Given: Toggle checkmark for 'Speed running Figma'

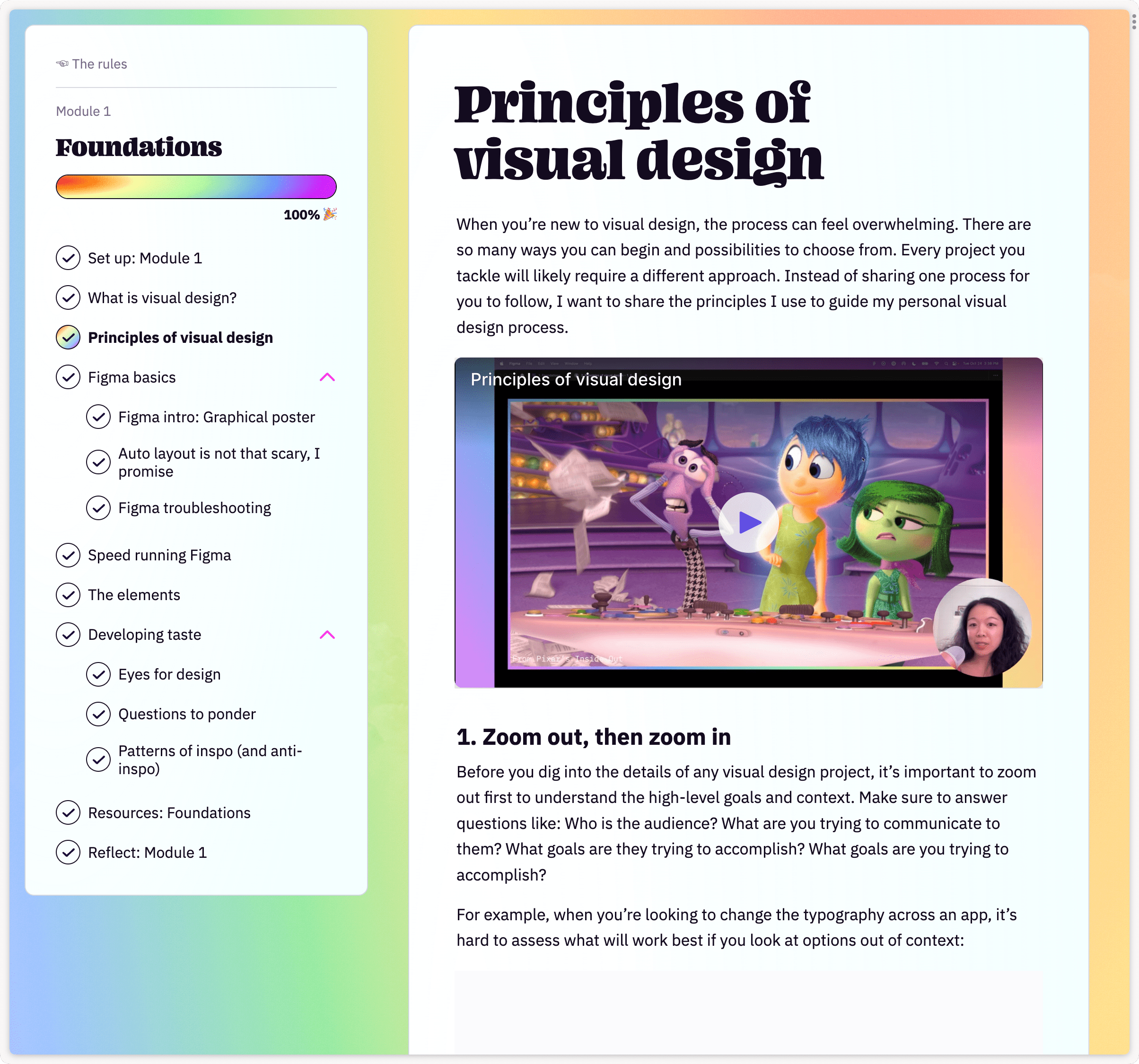Looking at the screenshot, I should [66, 554].
